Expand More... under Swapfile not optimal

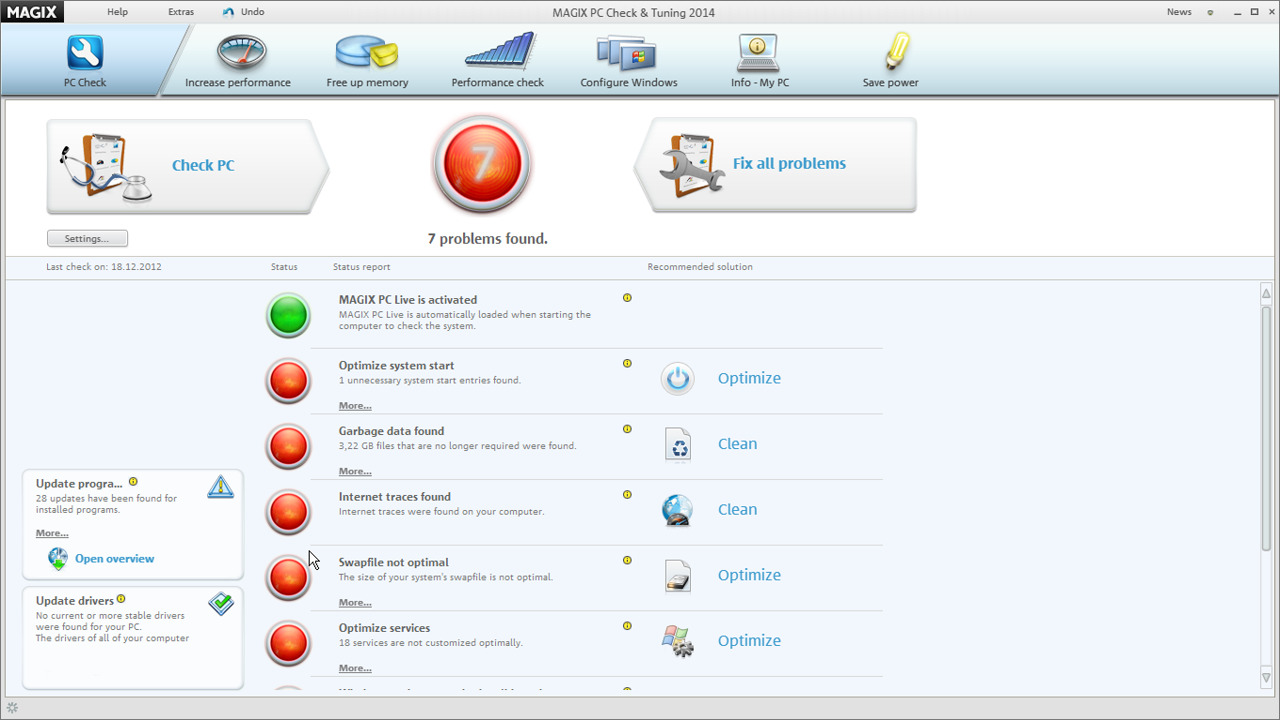pos(355,603)
